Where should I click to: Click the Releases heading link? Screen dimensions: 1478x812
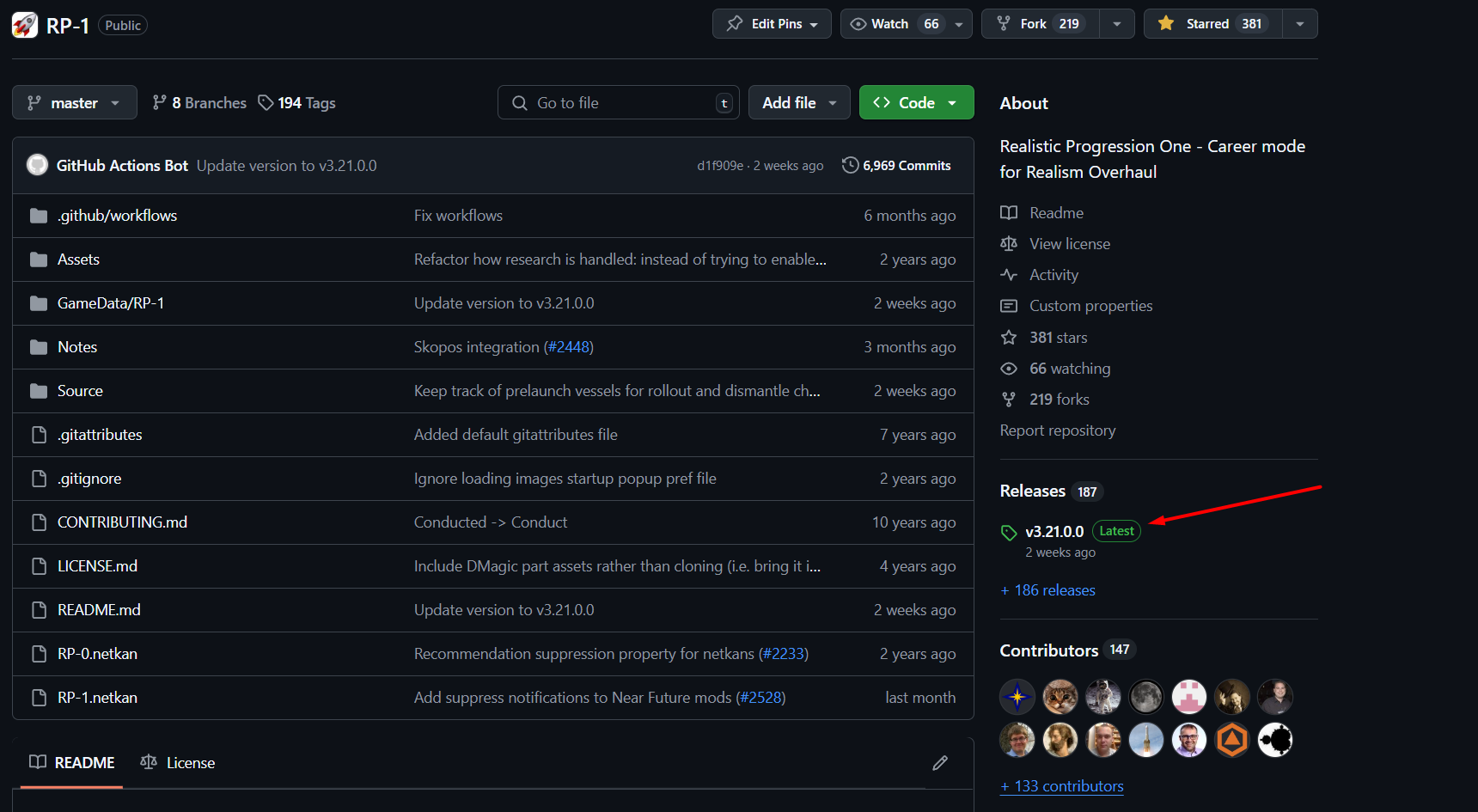[1032, 491]
